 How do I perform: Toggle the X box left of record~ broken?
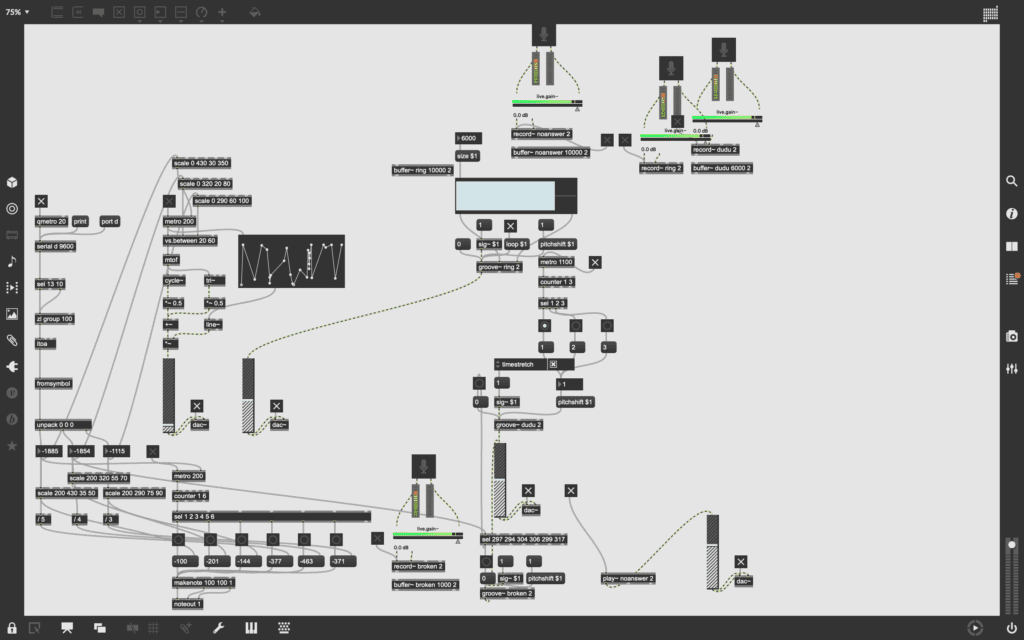pos(377,538)
